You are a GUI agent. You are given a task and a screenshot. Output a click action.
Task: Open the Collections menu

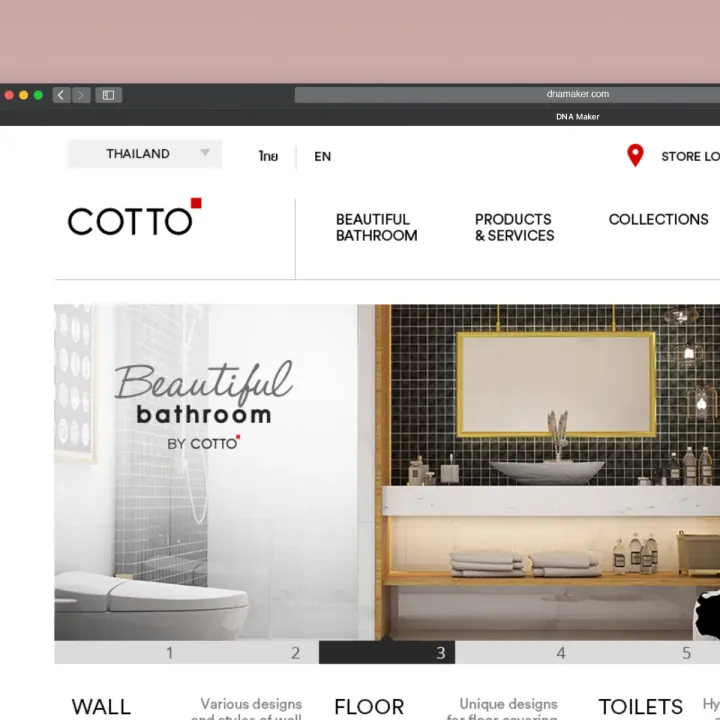tap(658, 219)
